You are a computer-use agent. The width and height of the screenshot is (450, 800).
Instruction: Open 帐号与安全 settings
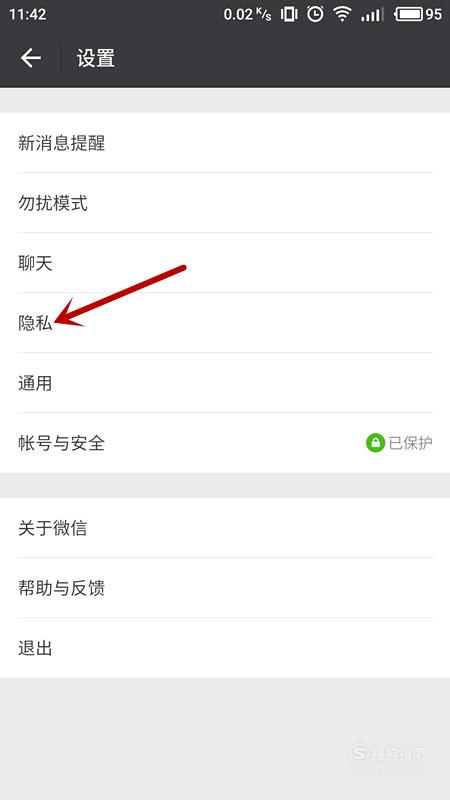[x=225, y=443]
